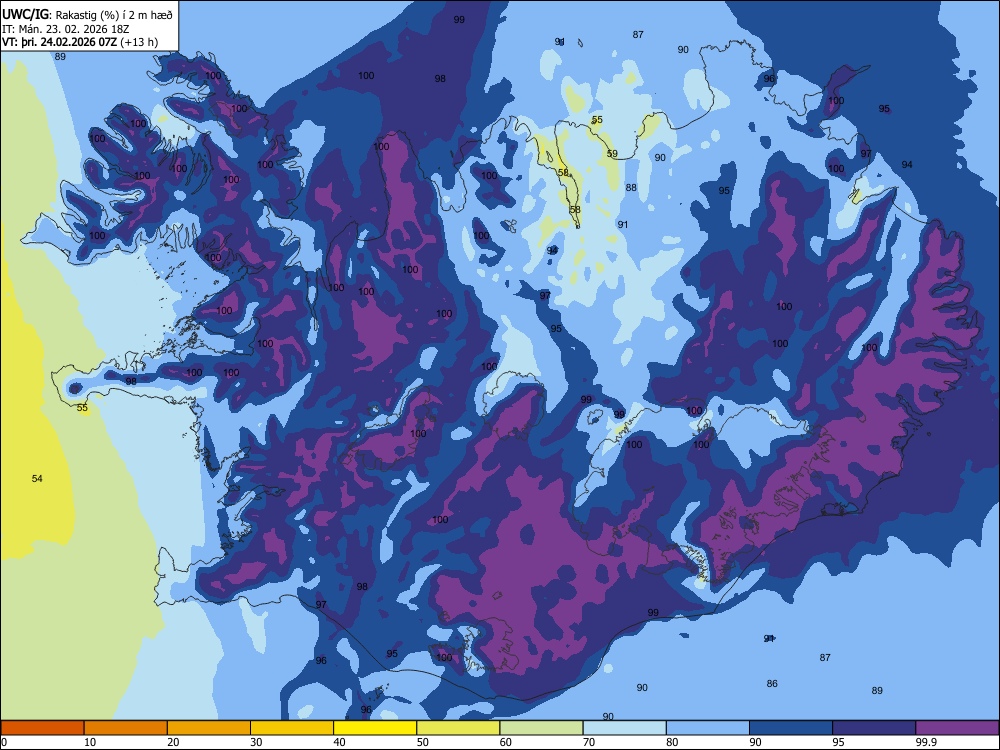Select the light blue 80–90 legend swatch
1000x750 pixels.
click(x=708, y=728)
